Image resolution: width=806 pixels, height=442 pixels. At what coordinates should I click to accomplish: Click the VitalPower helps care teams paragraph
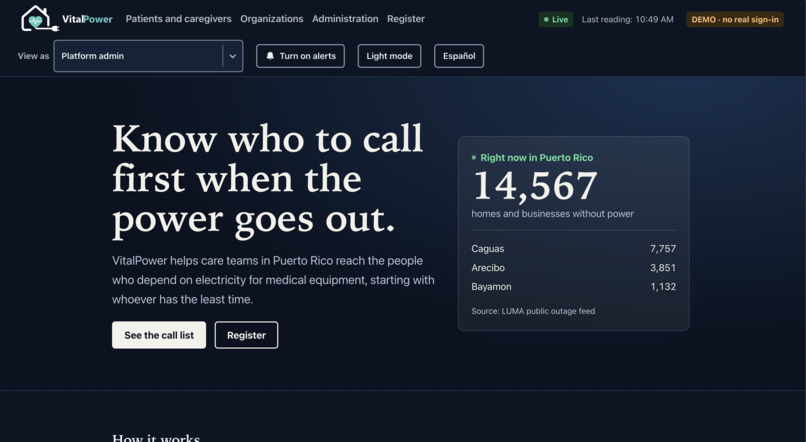pos(273,280)
